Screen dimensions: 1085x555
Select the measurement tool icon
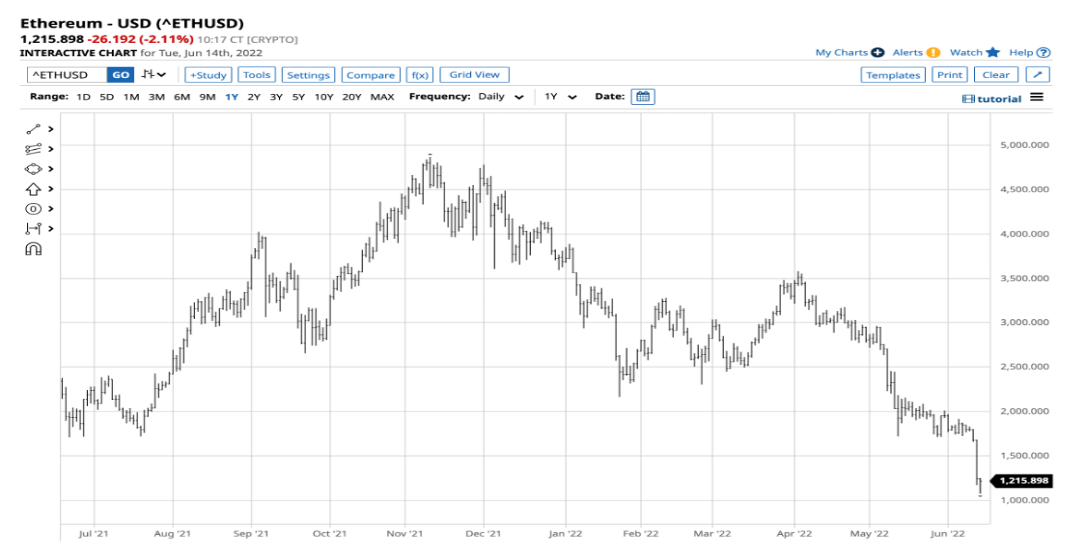click(33, 229)
